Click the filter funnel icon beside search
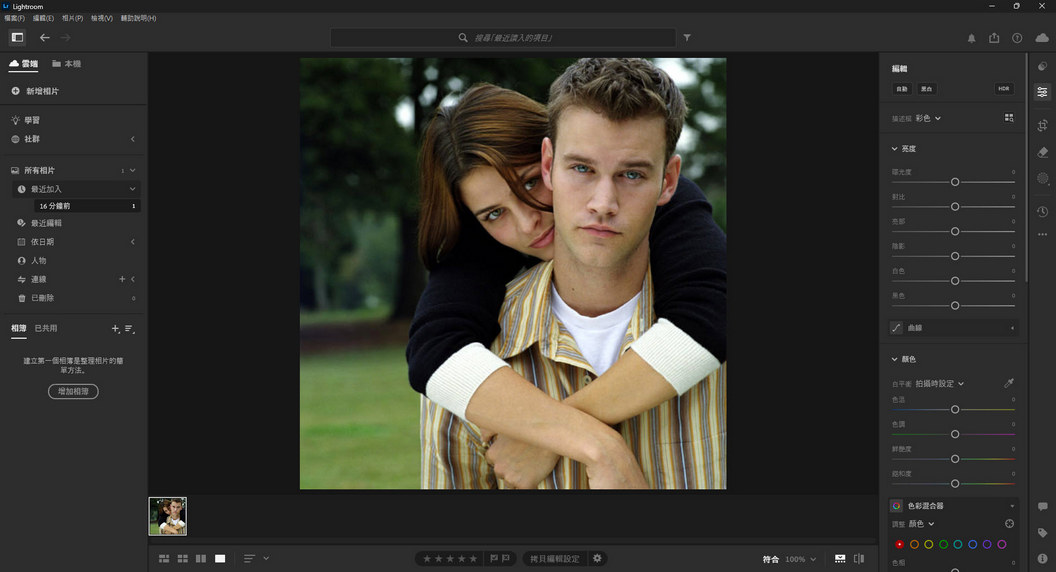The height and width of the screenshot is (572, 1056). pyautogui.click(x=687, y=37)
